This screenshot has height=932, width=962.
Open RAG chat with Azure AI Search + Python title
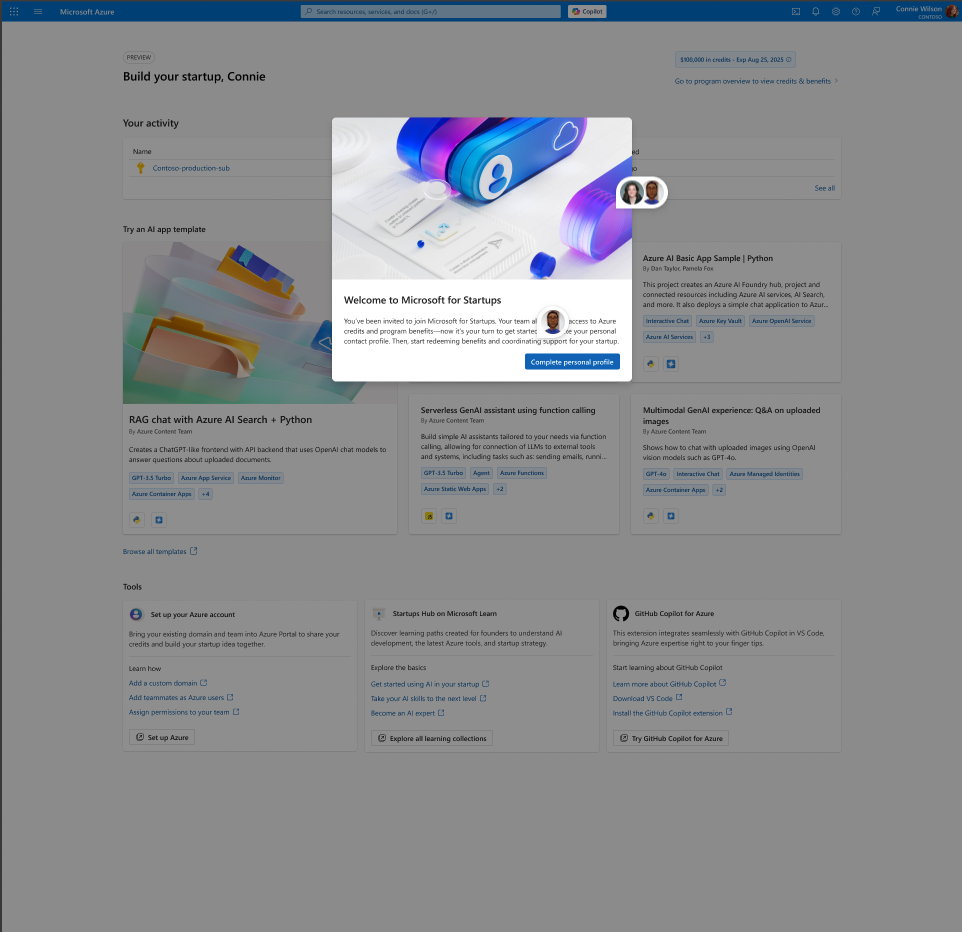tap(220, 420)
